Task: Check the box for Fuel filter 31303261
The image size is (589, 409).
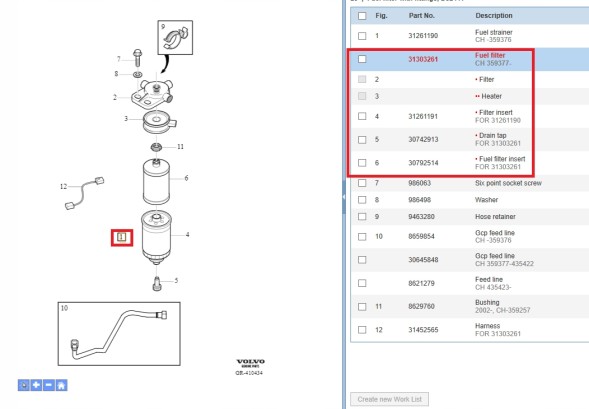Action: (362, 59)
